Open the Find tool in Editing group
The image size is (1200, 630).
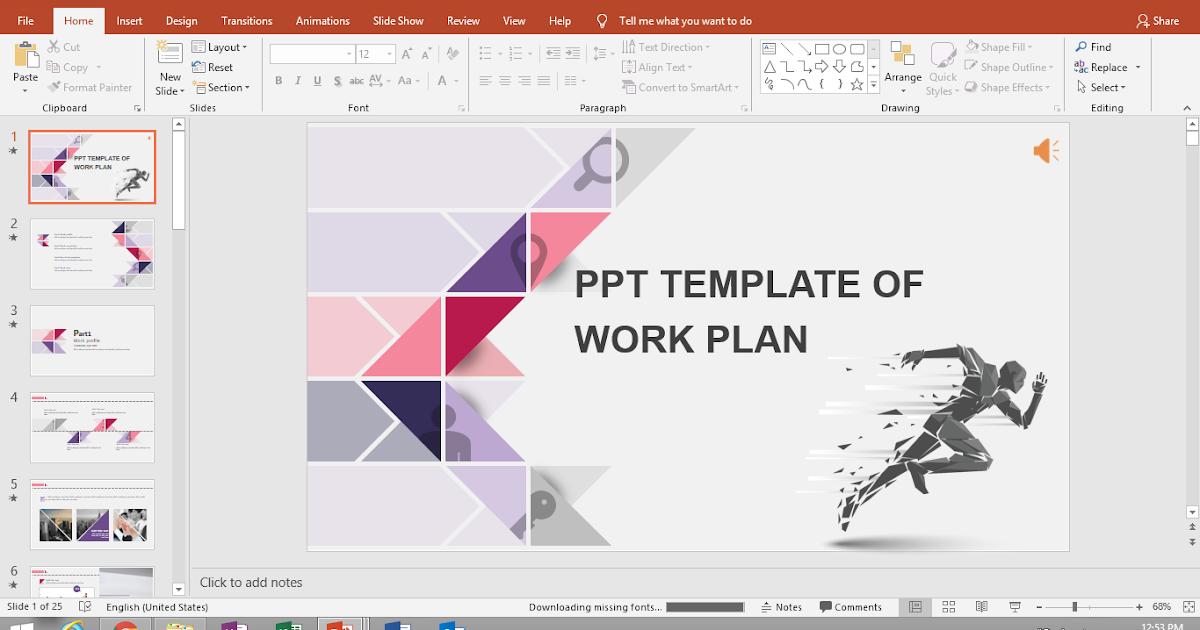pyautogui.click(x=1098, y=46)
